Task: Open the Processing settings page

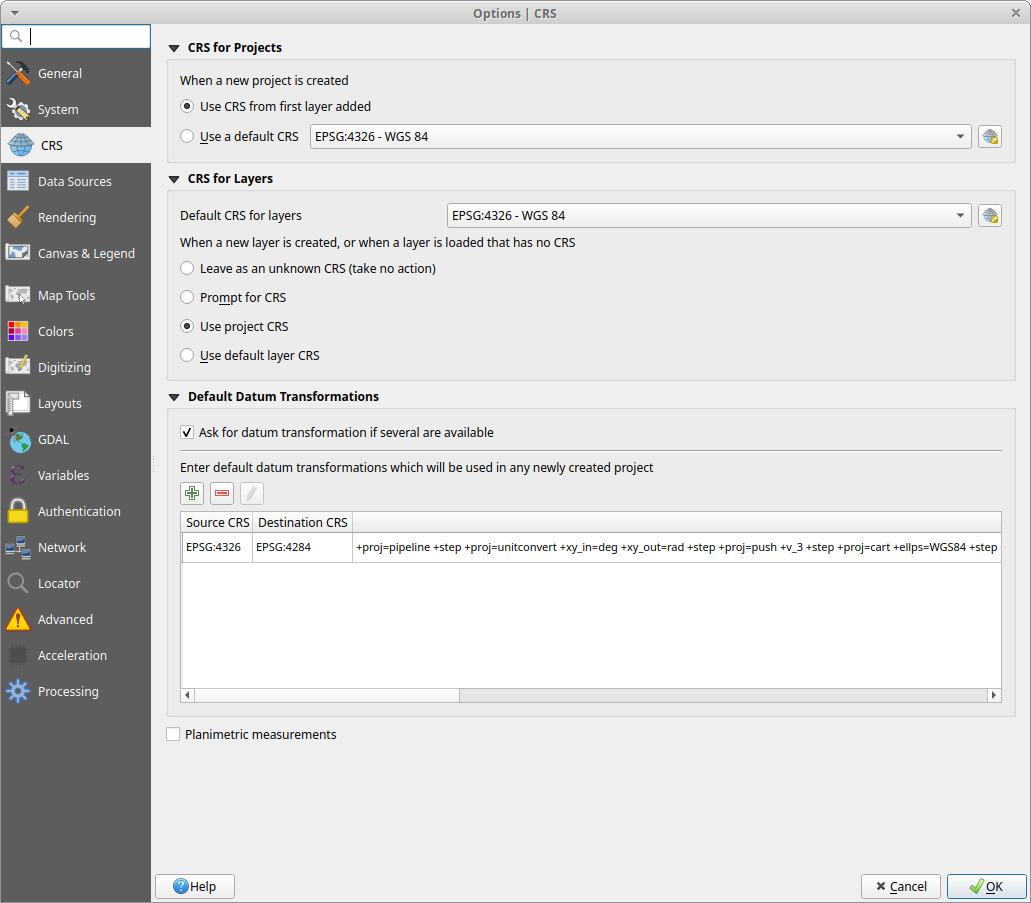Action: (x=67, y=691)
